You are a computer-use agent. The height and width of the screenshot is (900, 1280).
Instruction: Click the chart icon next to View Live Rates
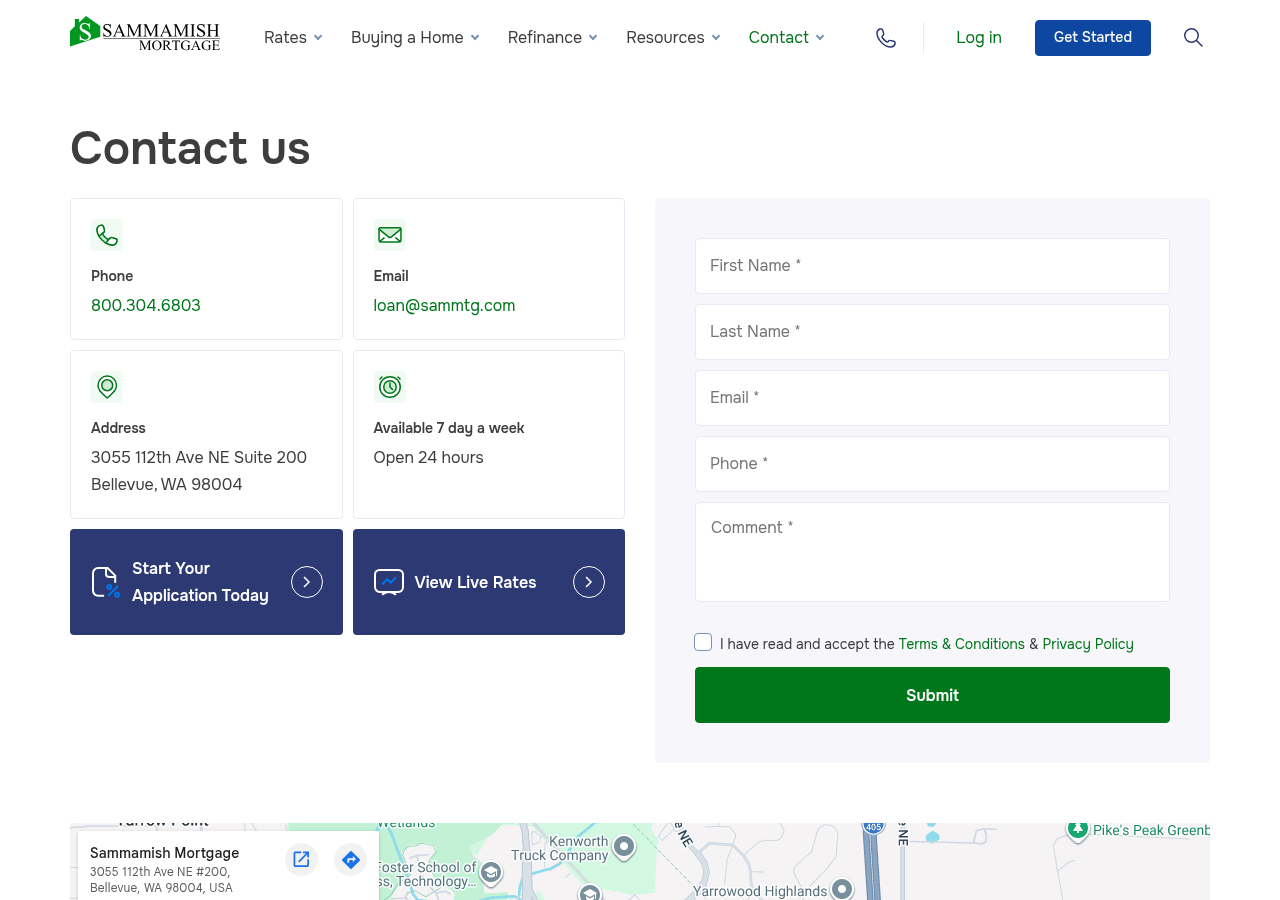pos(387,582)
